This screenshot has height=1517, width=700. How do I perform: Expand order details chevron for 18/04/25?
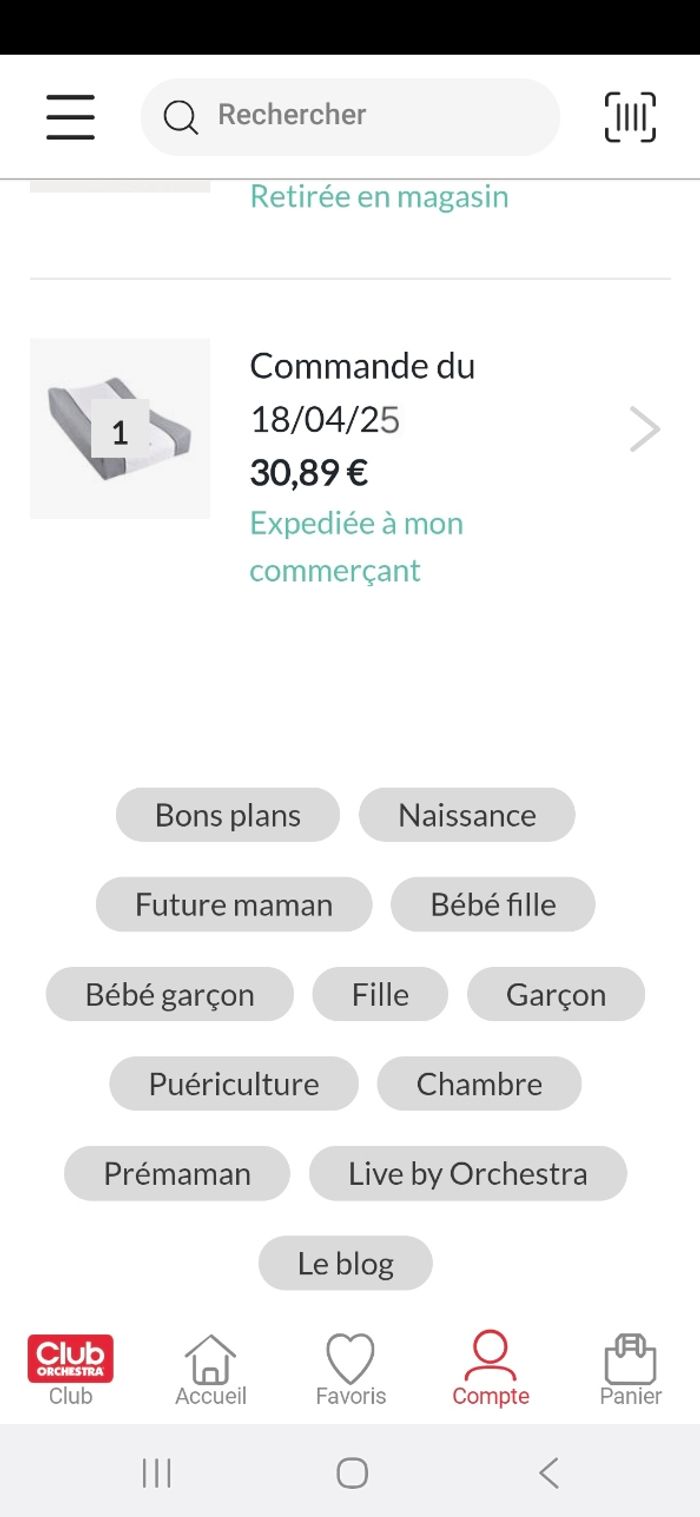point(645,430)
